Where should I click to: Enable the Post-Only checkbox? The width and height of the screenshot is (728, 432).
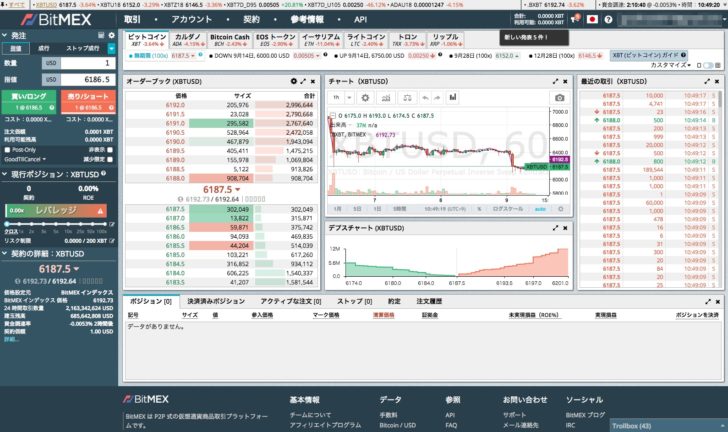point(7,150)
